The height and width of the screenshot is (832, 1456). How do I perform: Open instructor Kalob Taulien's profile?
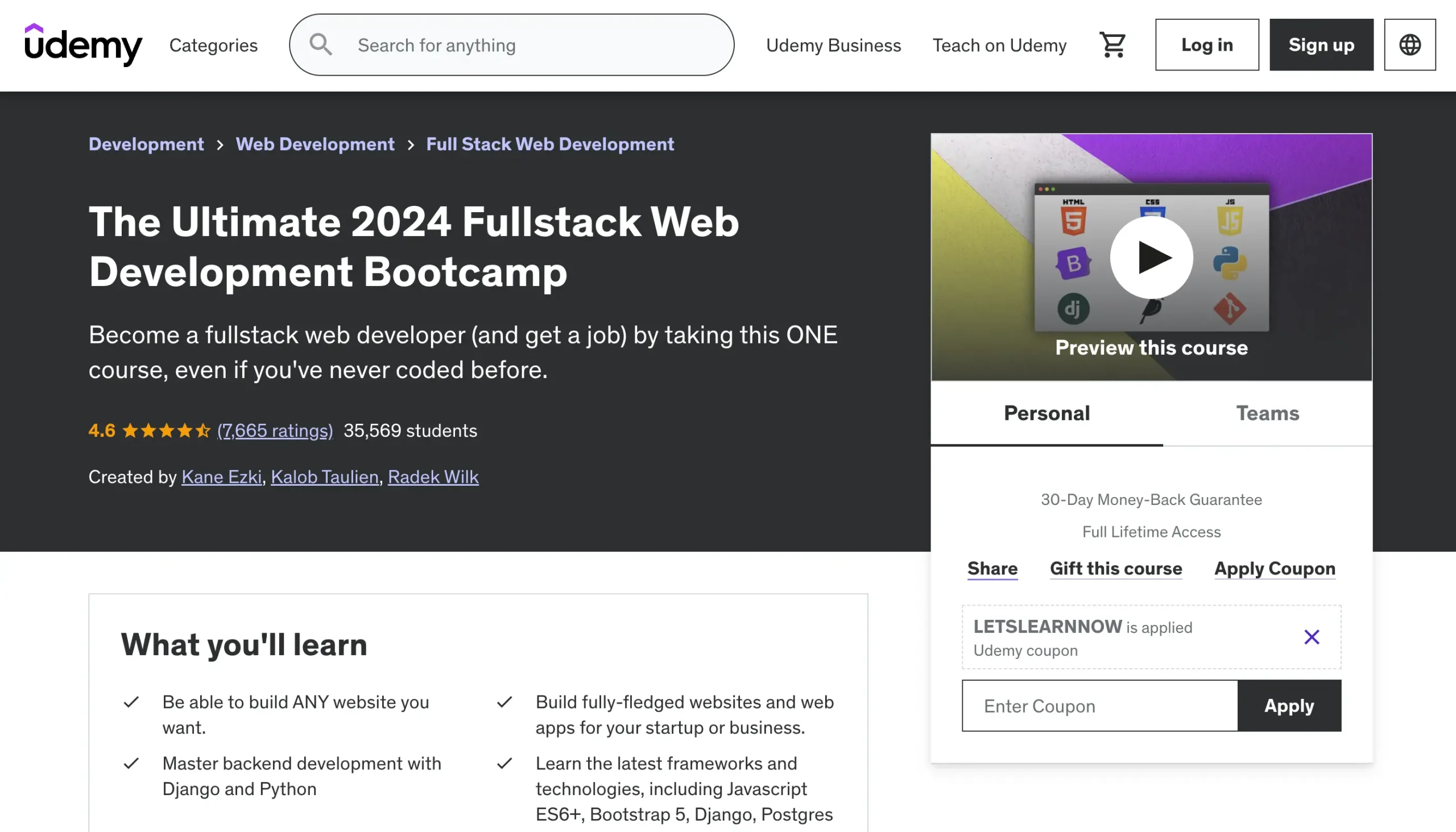point(325,477)
